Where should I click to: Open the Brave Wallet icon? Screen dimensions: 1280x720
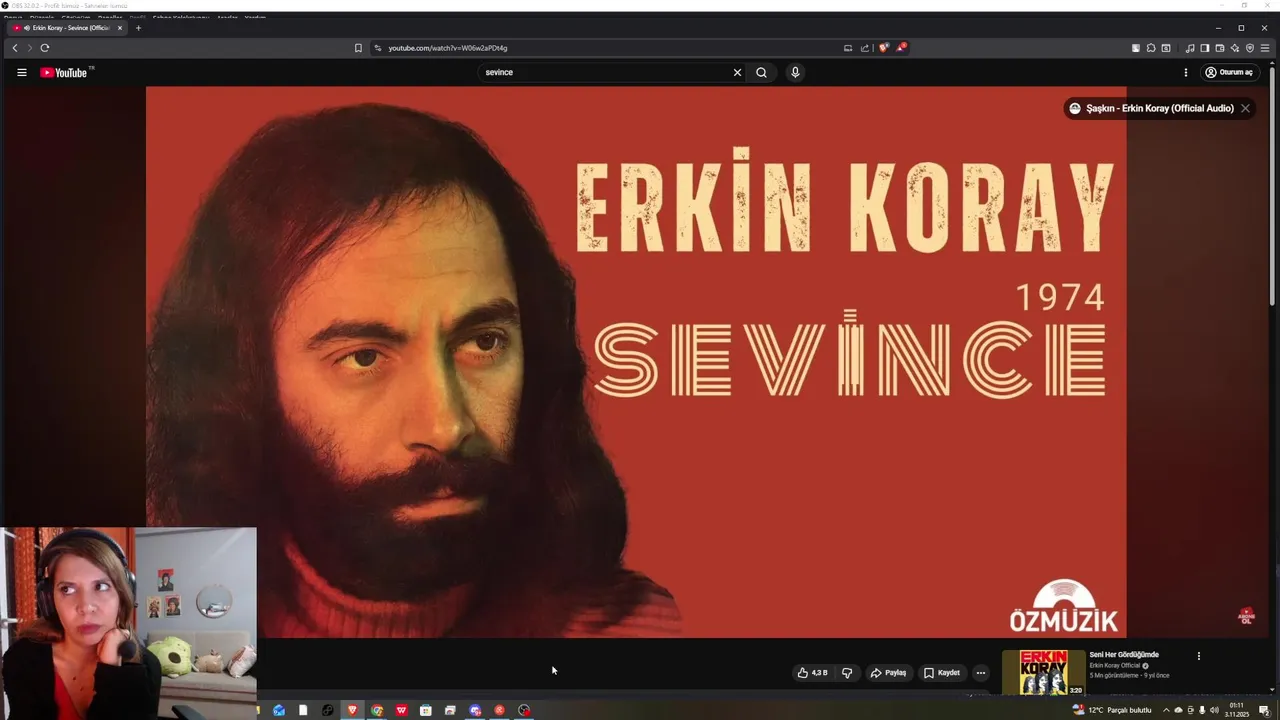click(x=1220, y=48)
